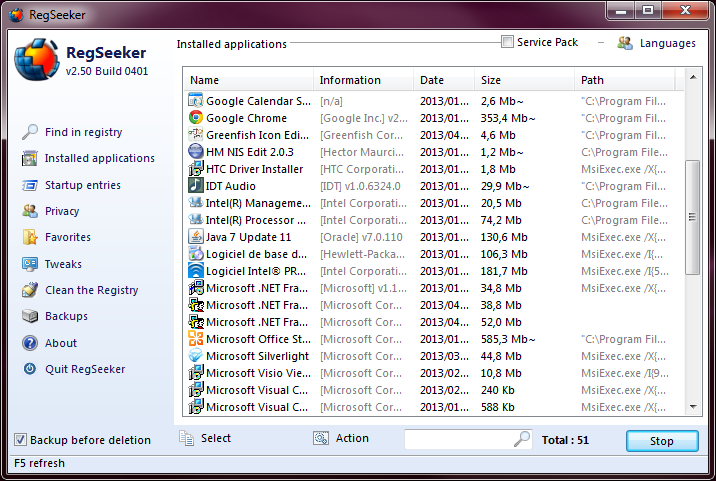Image resolution: width=716 pixels, height=481 pixels.
Task: Sort list by Path column header
Action: (x=625, y=80)
